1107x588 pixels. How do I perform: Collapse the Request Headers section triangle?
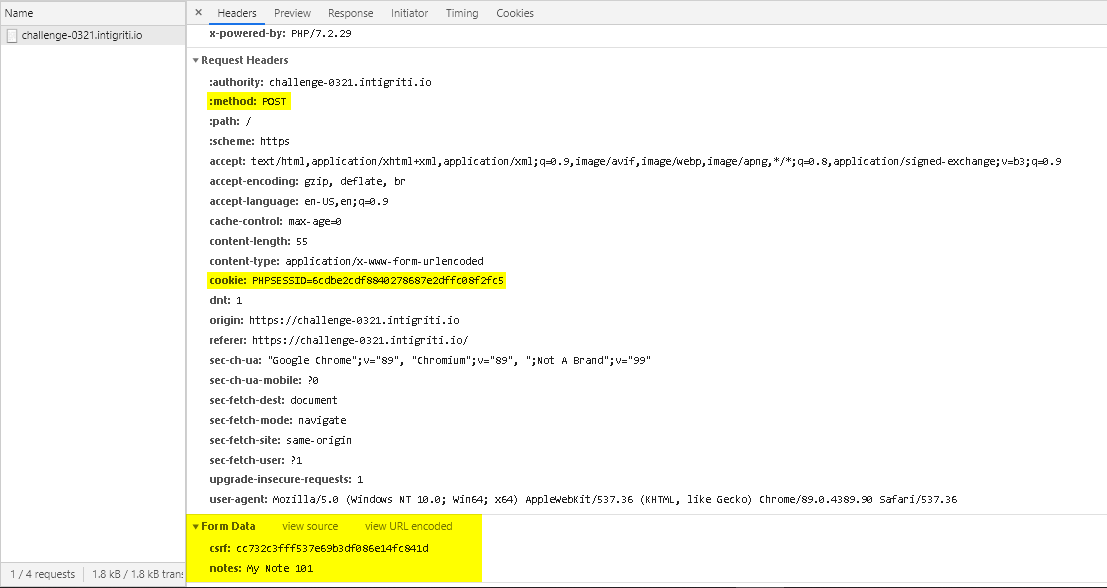[196, 61]
